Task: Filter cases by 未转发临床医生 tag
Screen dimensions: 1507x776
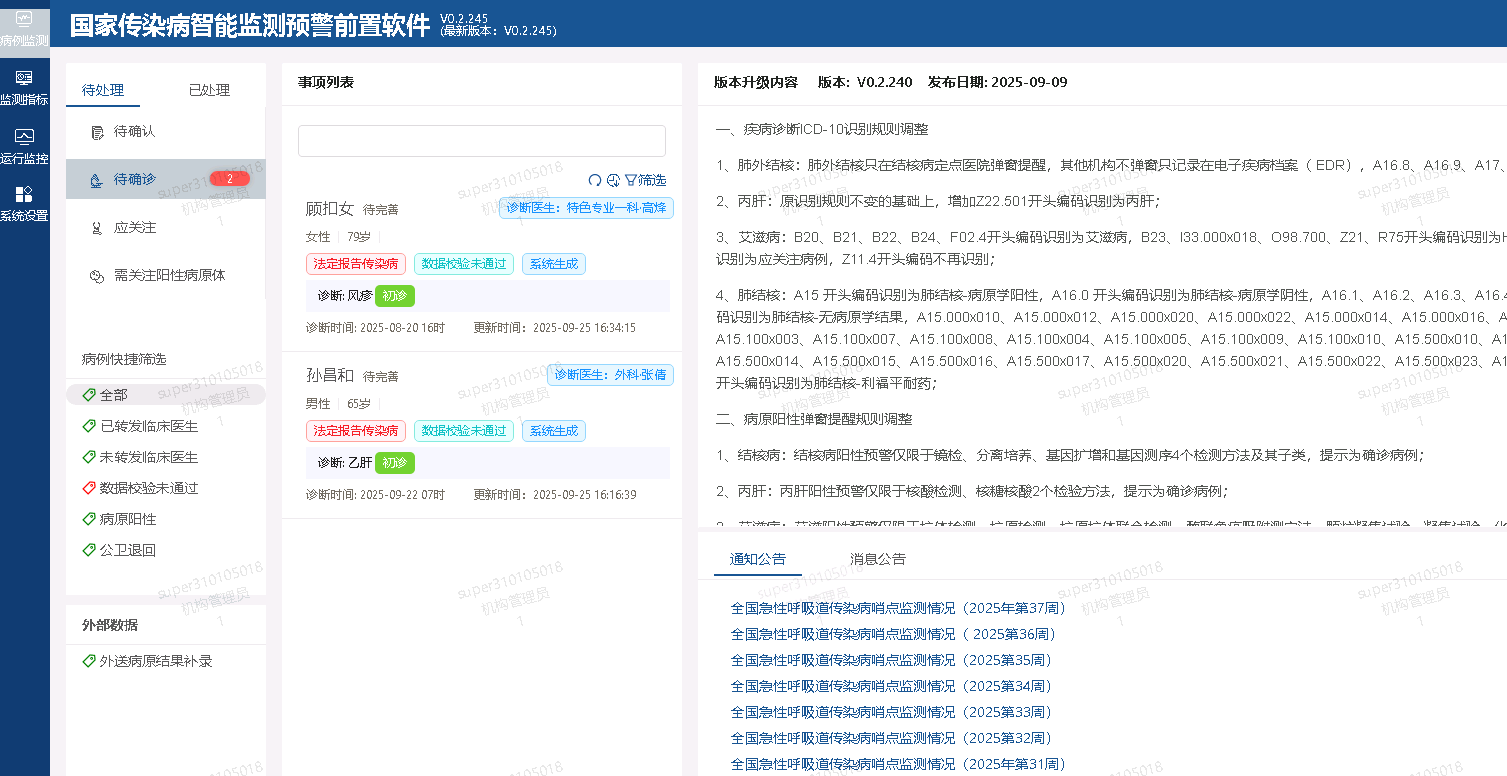Action: 140,457
